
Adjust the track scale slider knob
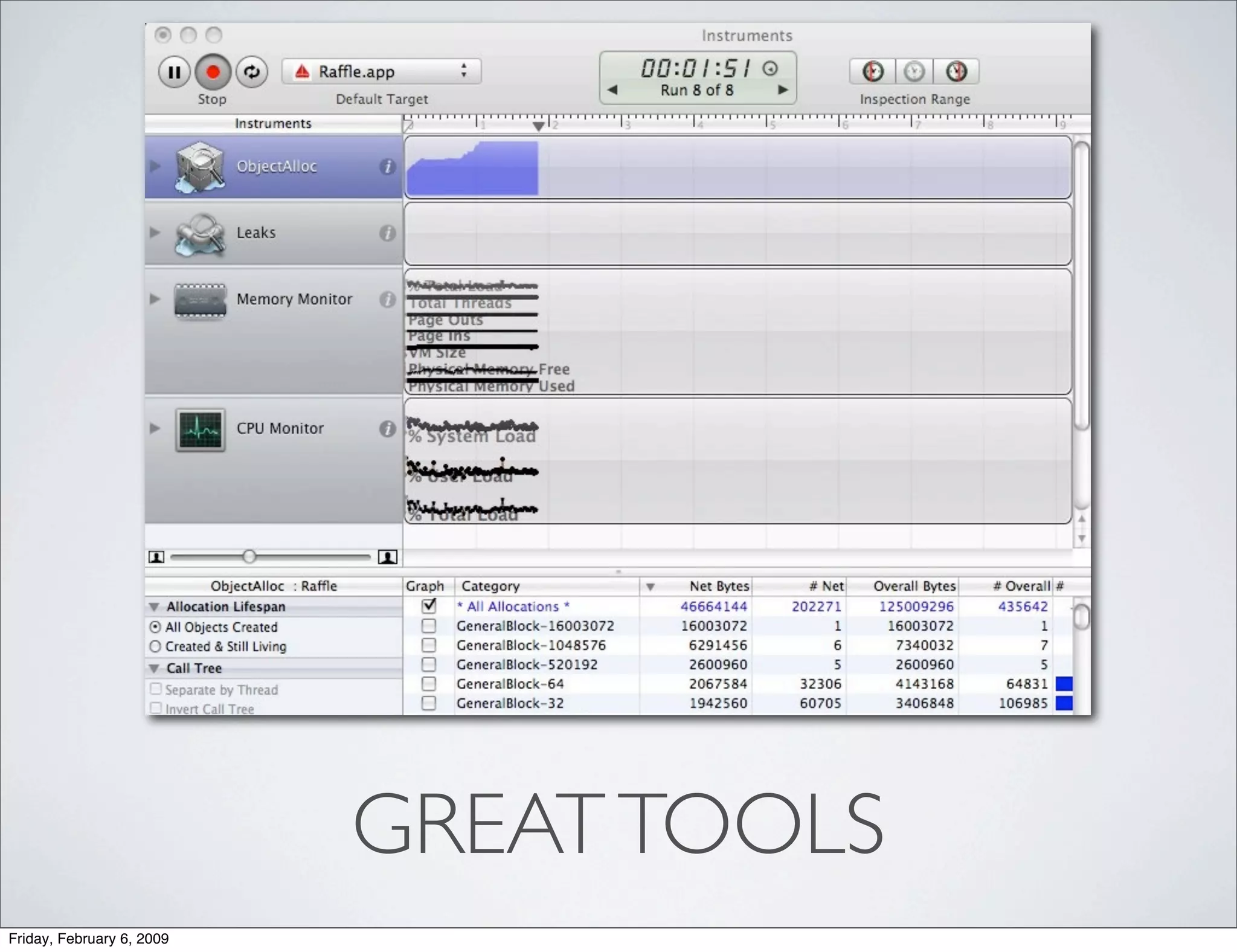pyautogui.click(x=249, y=556)
